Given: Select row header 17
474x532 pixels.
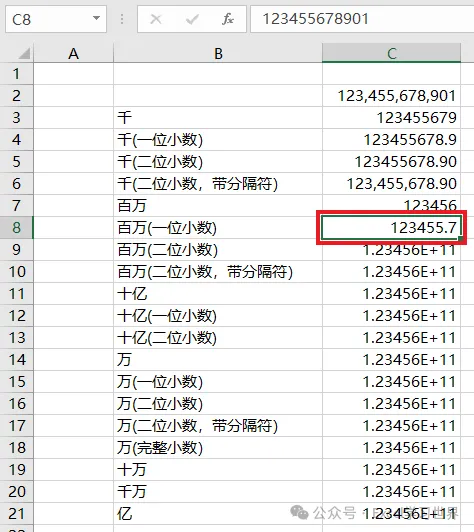Looking at the screenshot, I should point(16,425).
